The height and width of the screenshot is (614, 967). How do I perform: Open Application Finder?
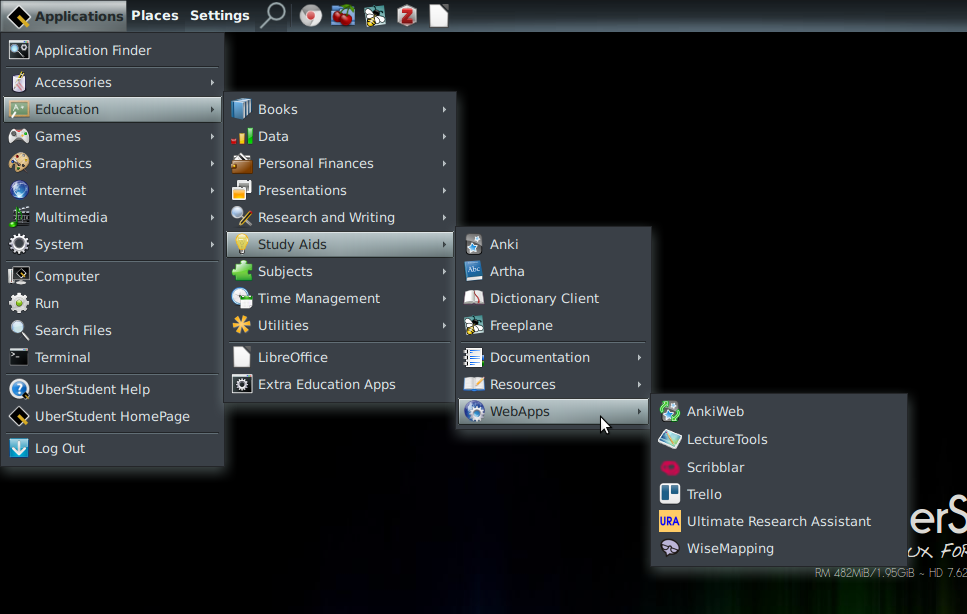[x=93, y=50]
